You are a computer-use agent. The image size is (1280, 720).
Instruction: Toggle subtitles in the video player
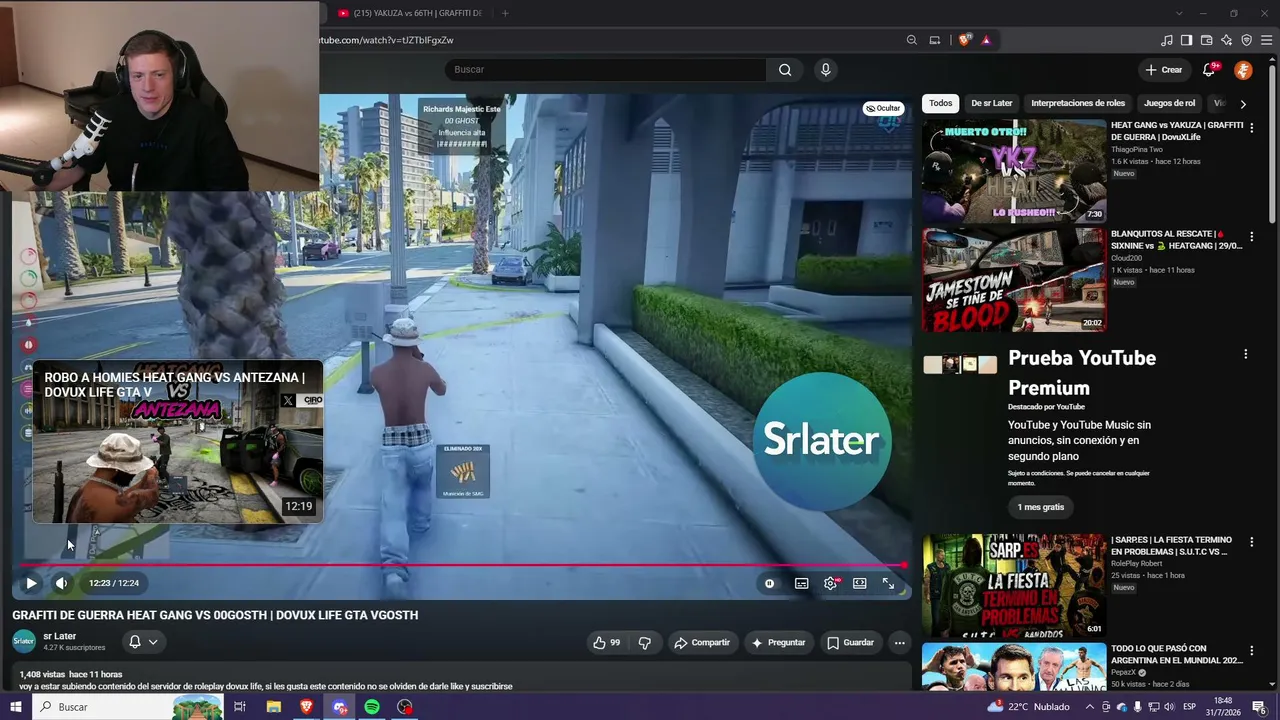coord(801,583)
